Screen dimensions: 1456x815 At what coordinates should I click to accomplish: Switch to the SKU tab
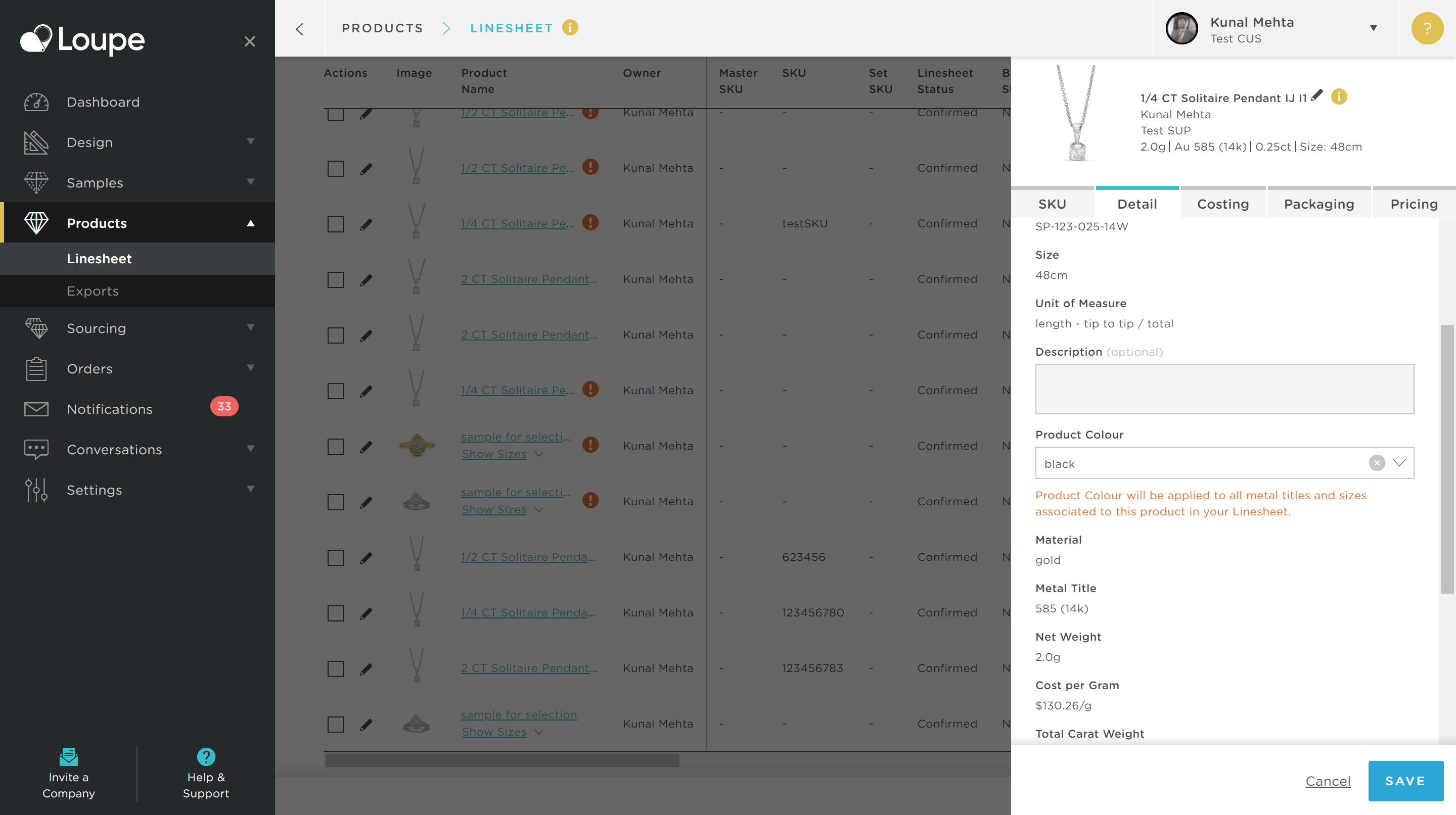[1052, 203]
